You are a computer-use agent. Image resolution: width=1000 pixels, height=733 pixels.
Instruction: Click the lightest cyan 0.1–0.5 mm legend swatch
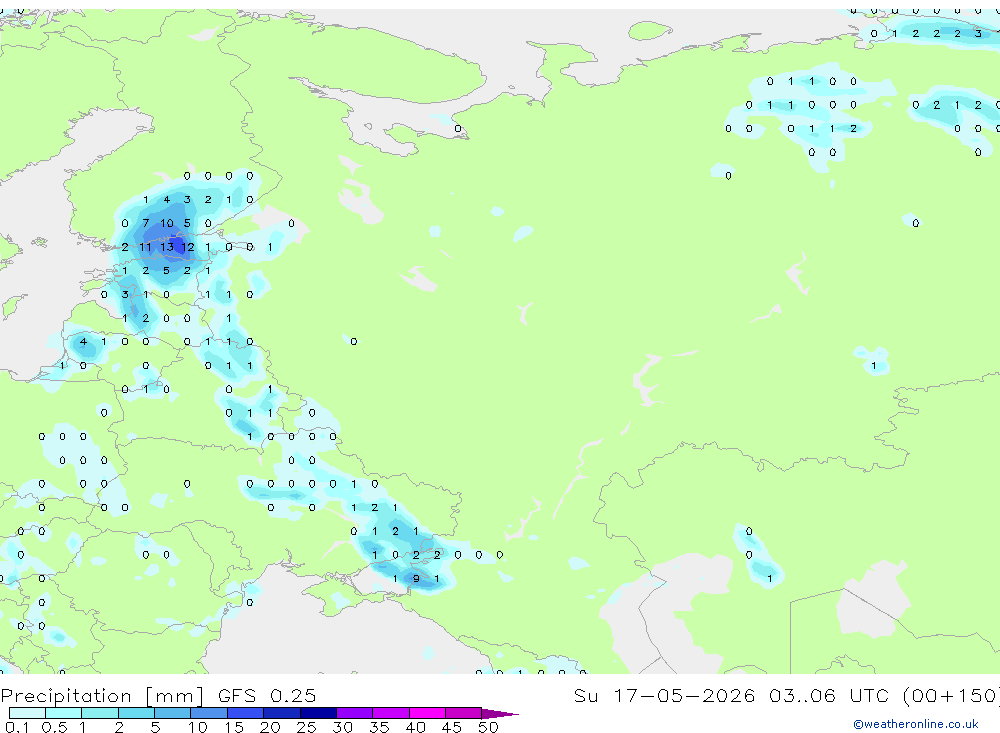tap(27, 713)
